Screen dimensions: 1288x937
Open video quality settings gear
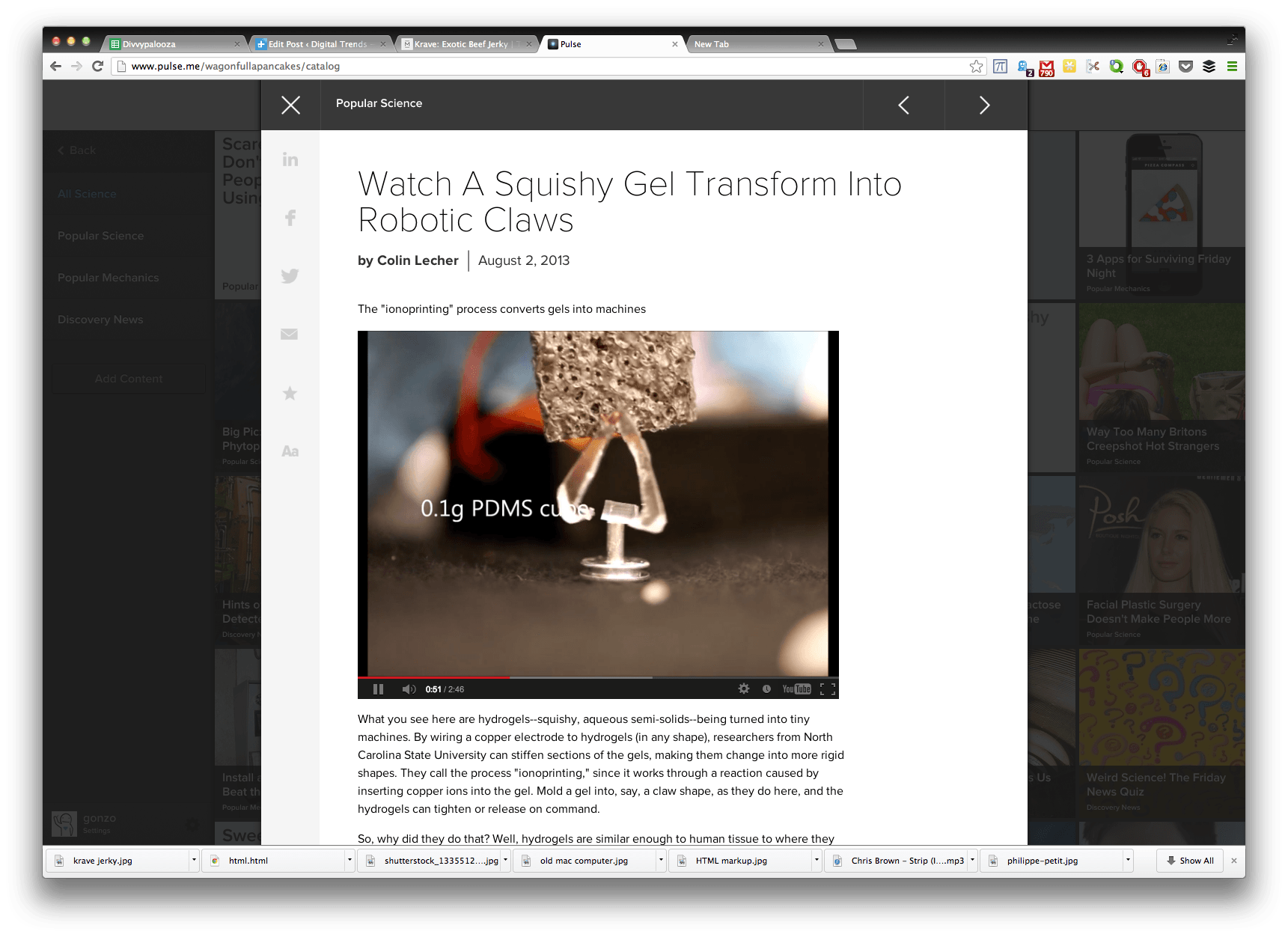click(744, 689)
